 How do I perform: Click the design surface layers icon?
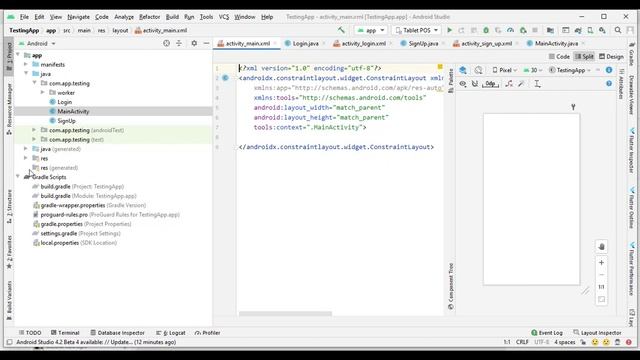point(463,70)
